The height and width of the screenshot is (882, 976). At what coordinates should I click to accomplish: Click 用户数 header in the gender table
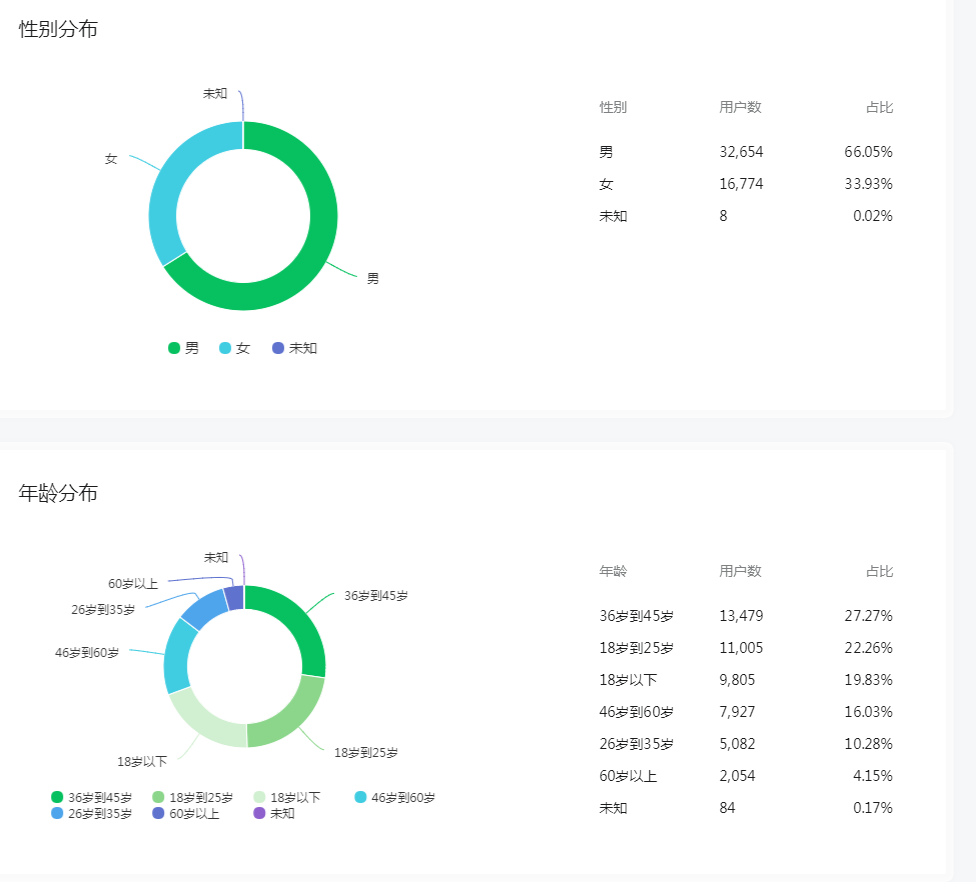pos(740,107)
